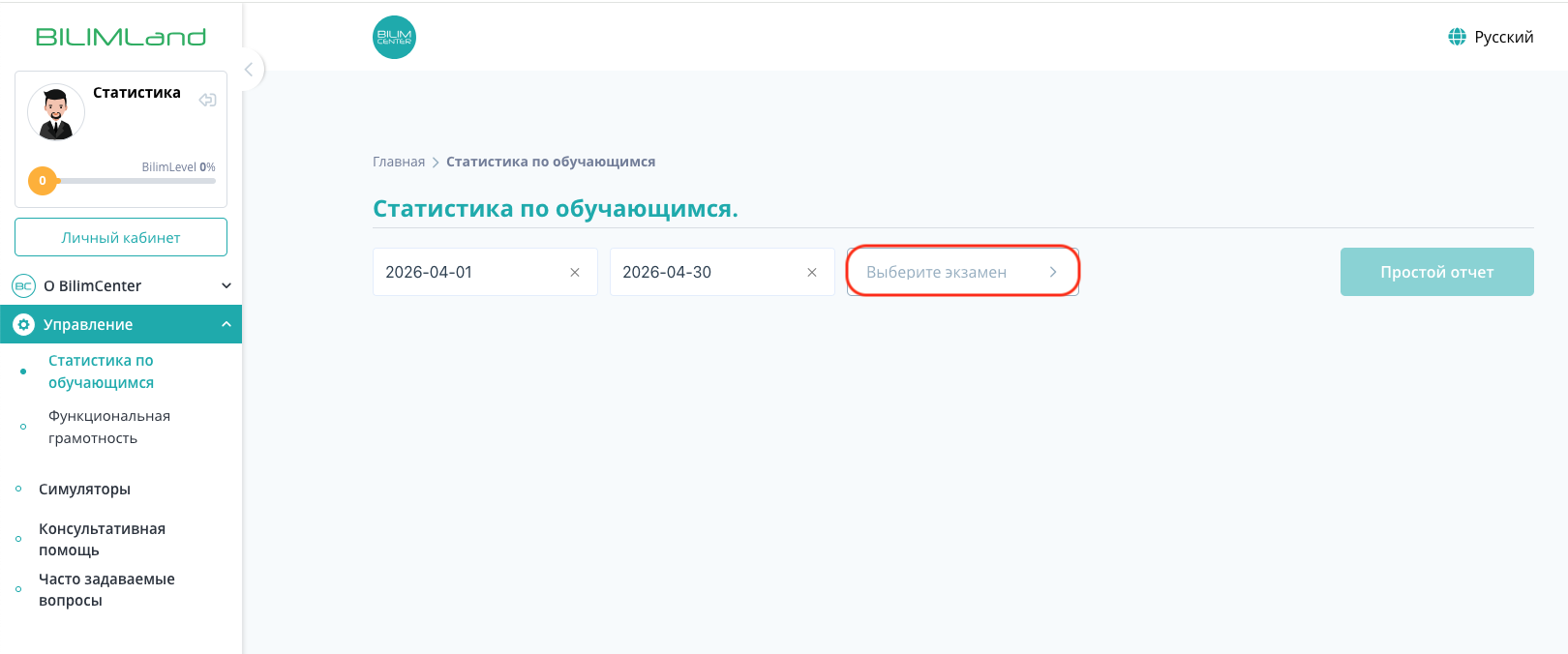Click the BilimLevel 0% label
1568x654 pixels.
pos(178,166)
